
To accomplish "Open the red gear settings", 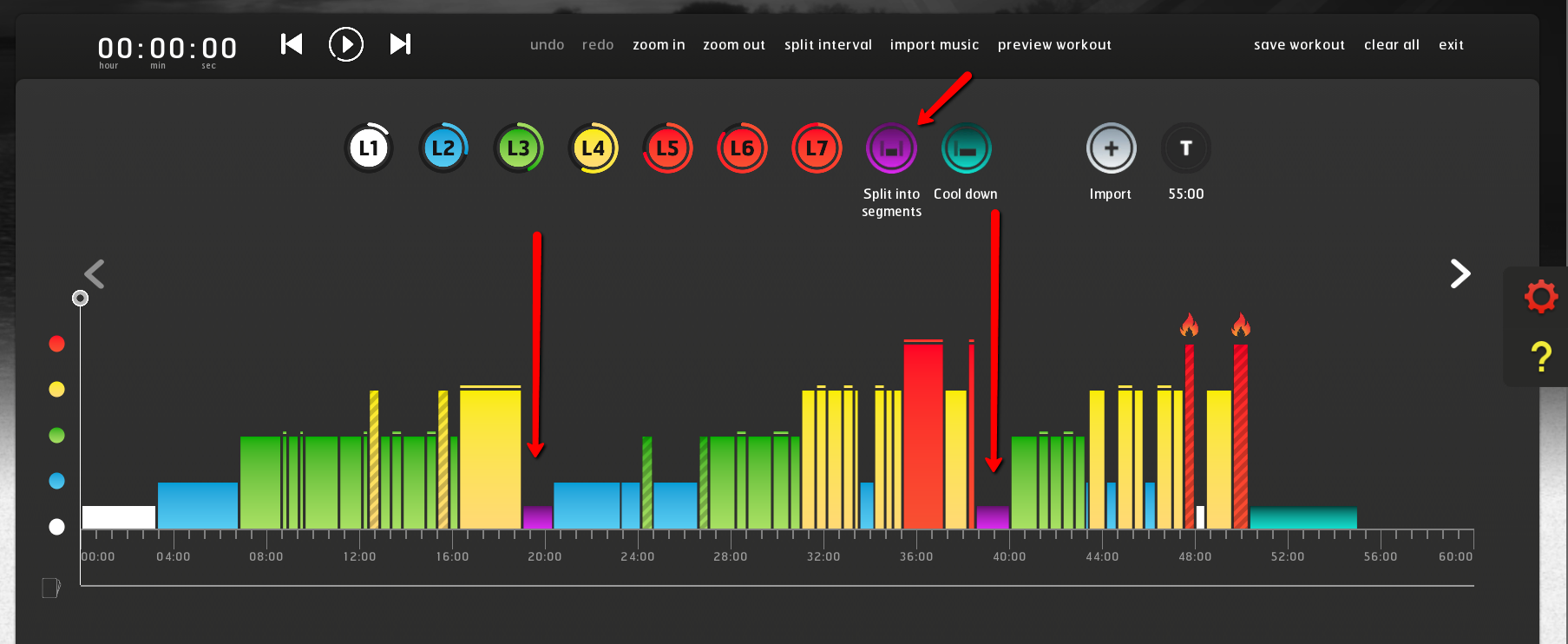I will point(1541,297).
